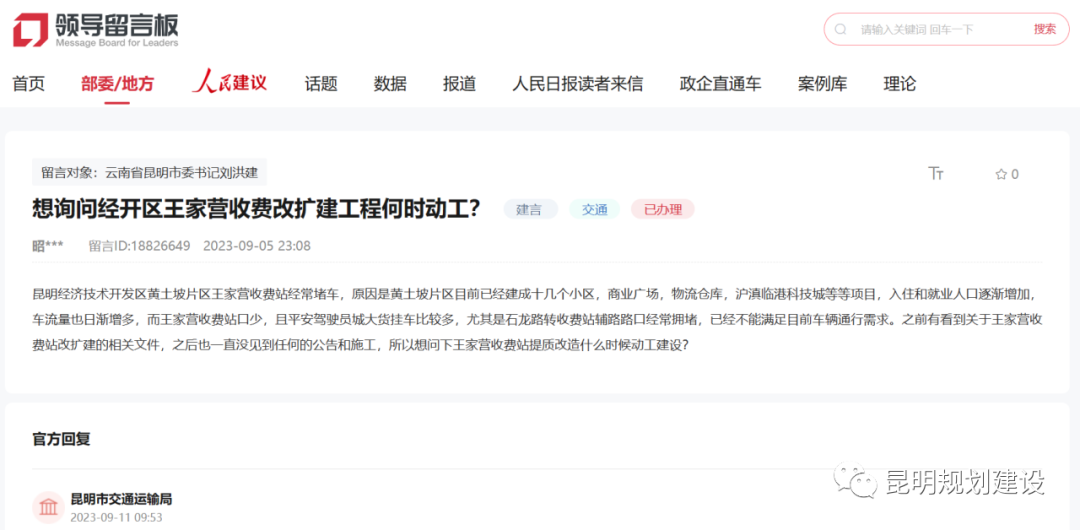
Task: Open the 首页 home tab
Action: point(29,84)
